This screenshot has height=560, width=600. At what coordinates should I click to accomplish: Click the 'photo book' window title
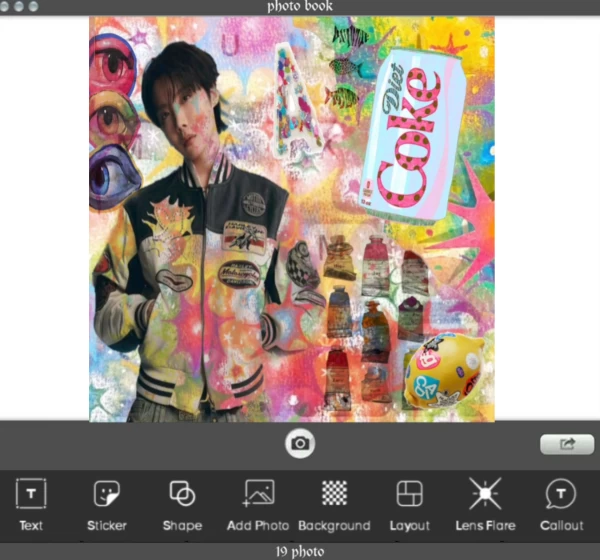pos(300,6)
